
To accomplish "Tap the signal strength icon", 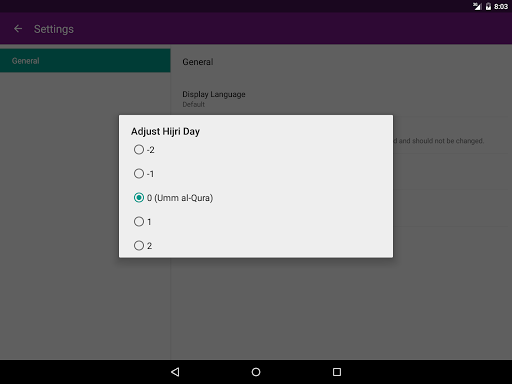I will (477, 6).
